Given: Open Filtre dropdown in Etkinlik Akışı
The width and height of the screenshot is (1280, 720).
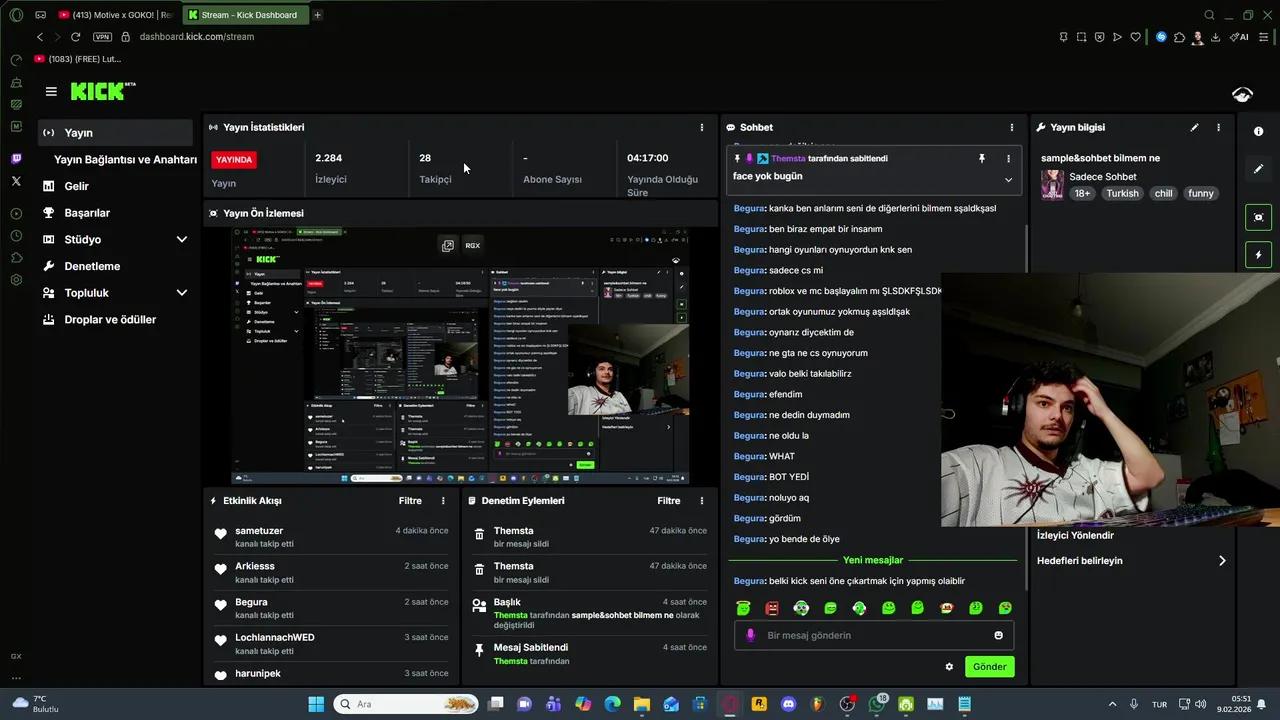Looking at the screenshot, I should point(410,501).
